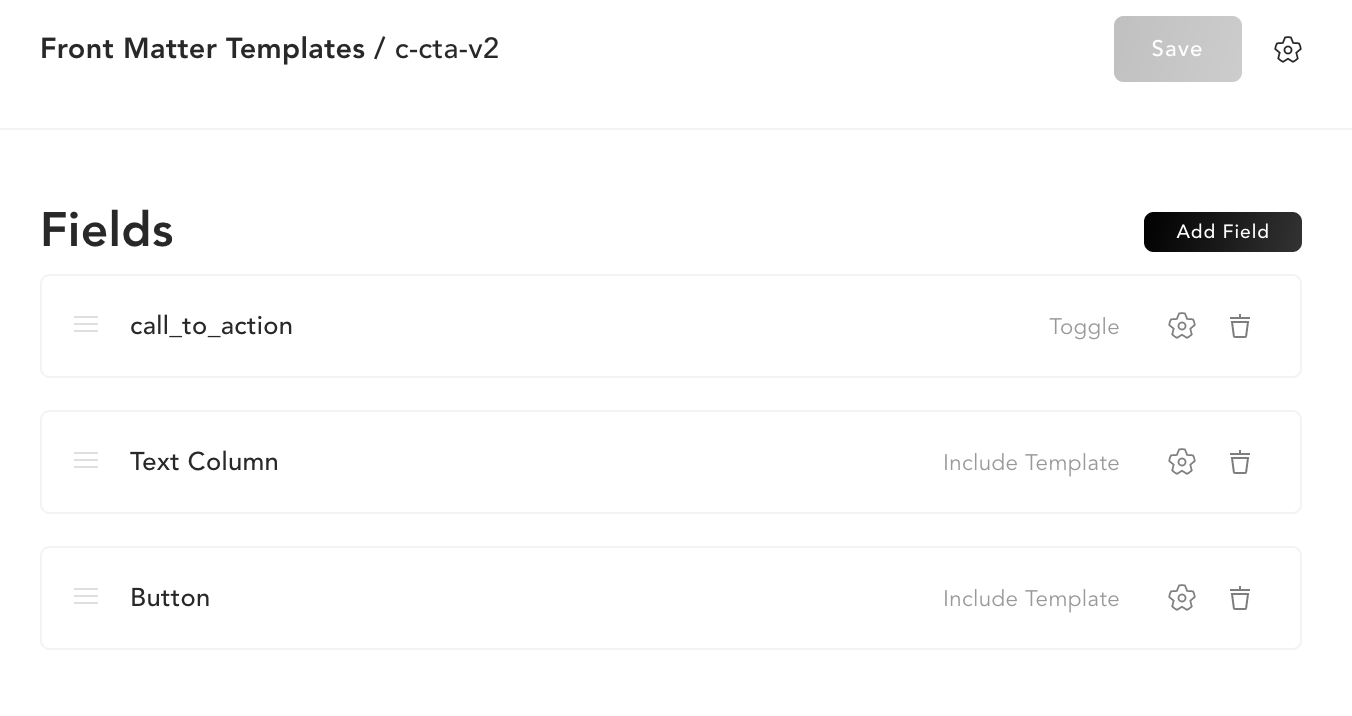
Task: Select the call_to_action field row
Action: pyautogui.click(x=600, y=326)
